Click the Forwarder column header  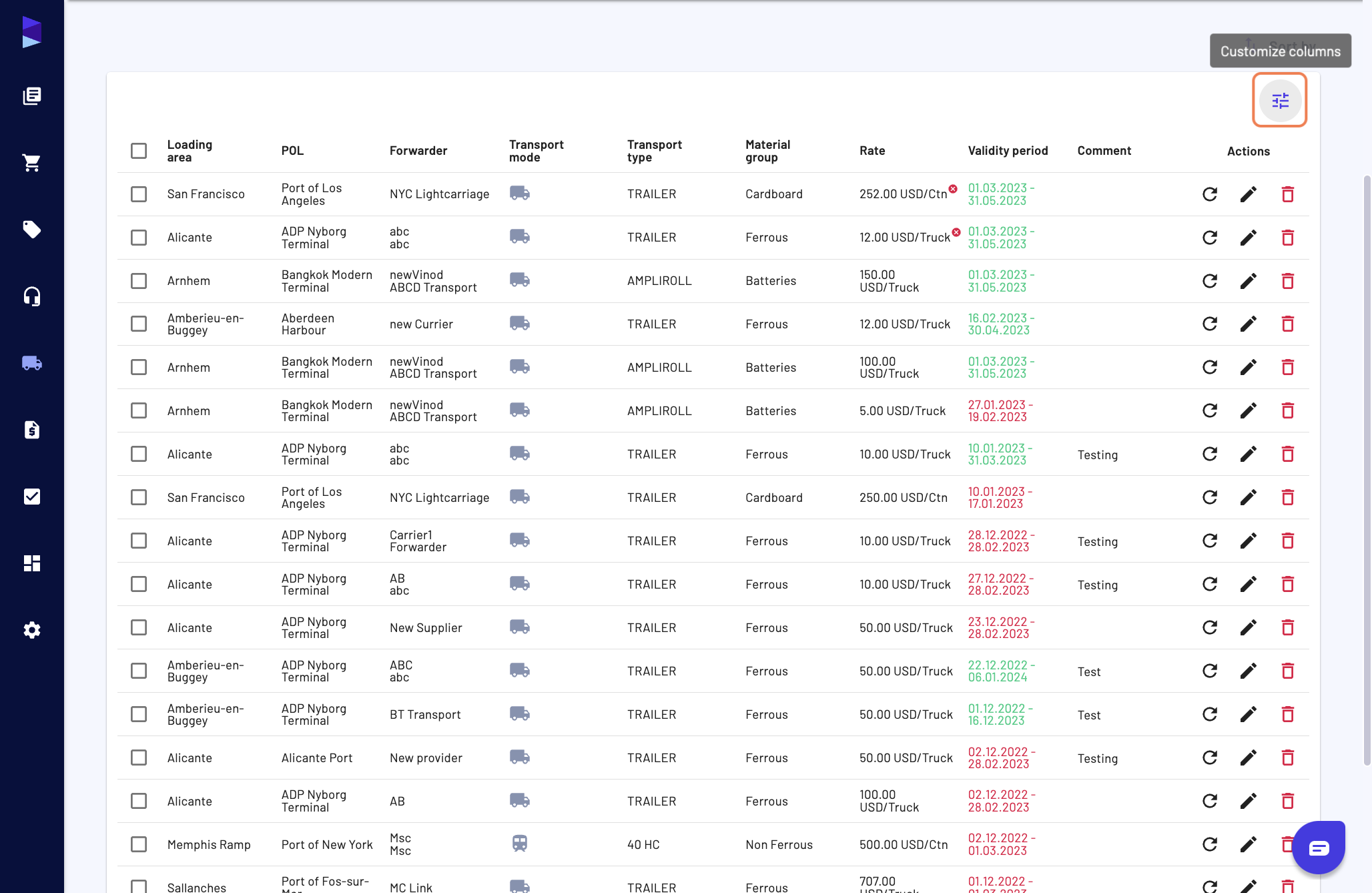418,151
